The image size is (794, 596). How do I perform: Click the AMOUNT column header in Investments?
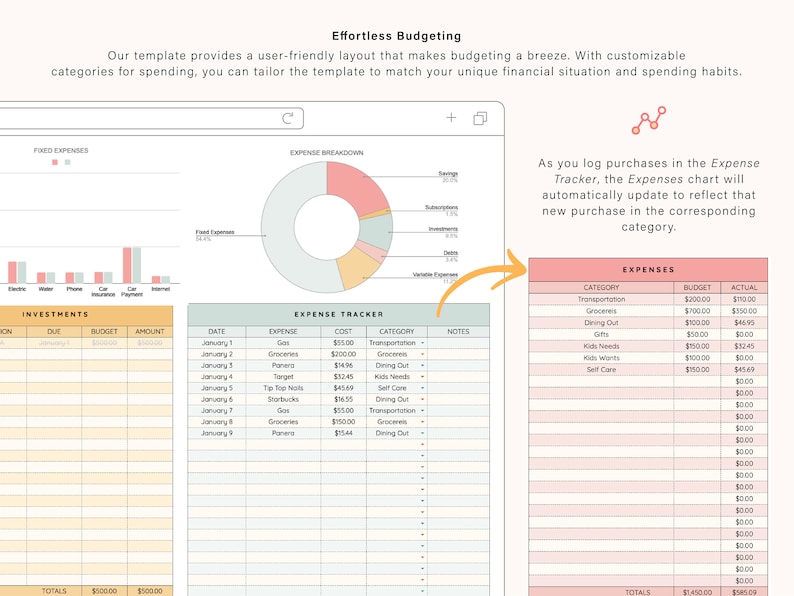click(150, 331)
